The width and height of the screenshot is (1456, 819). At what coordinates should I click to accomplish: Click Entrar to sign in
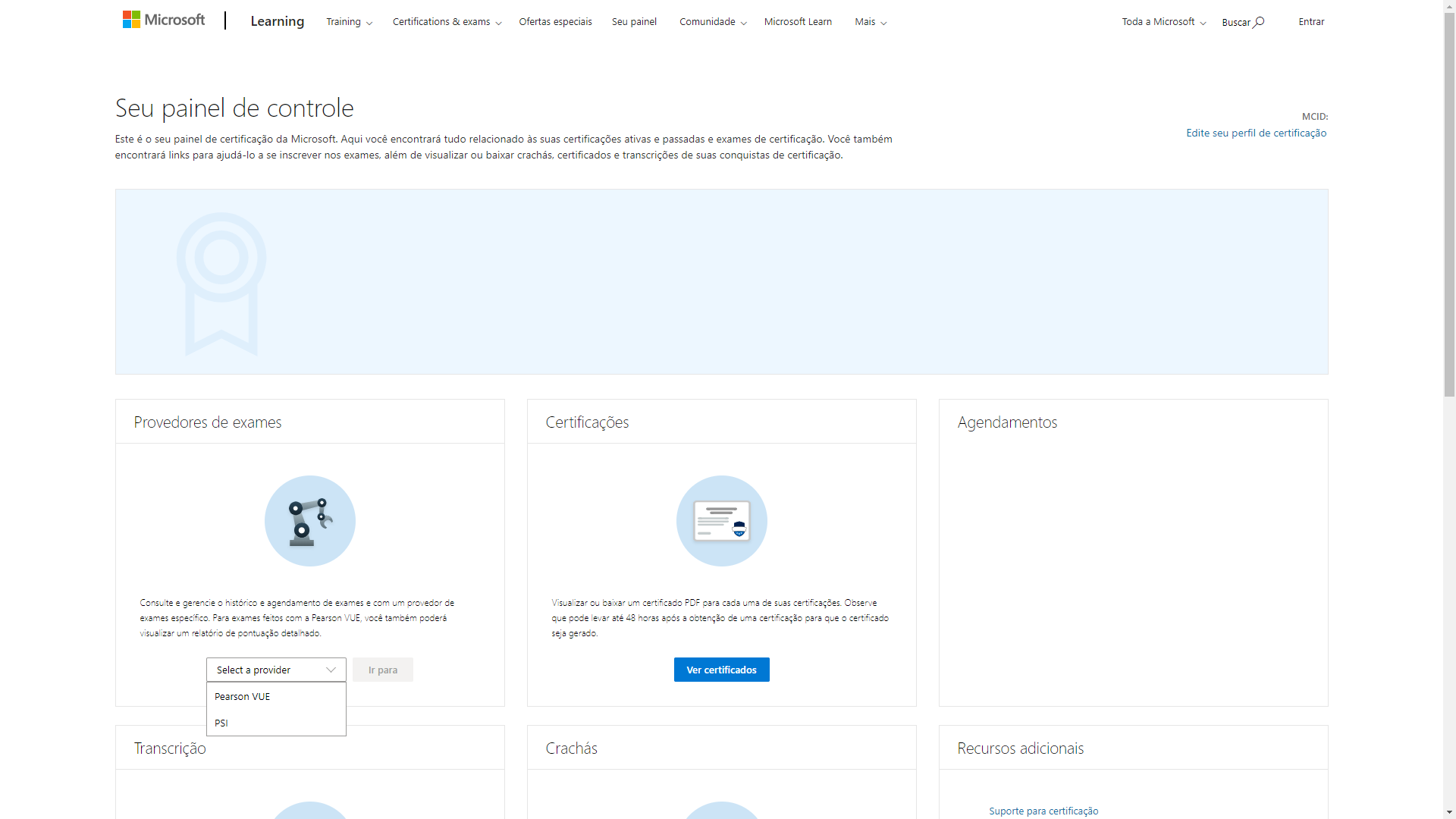click(1311, 22)
